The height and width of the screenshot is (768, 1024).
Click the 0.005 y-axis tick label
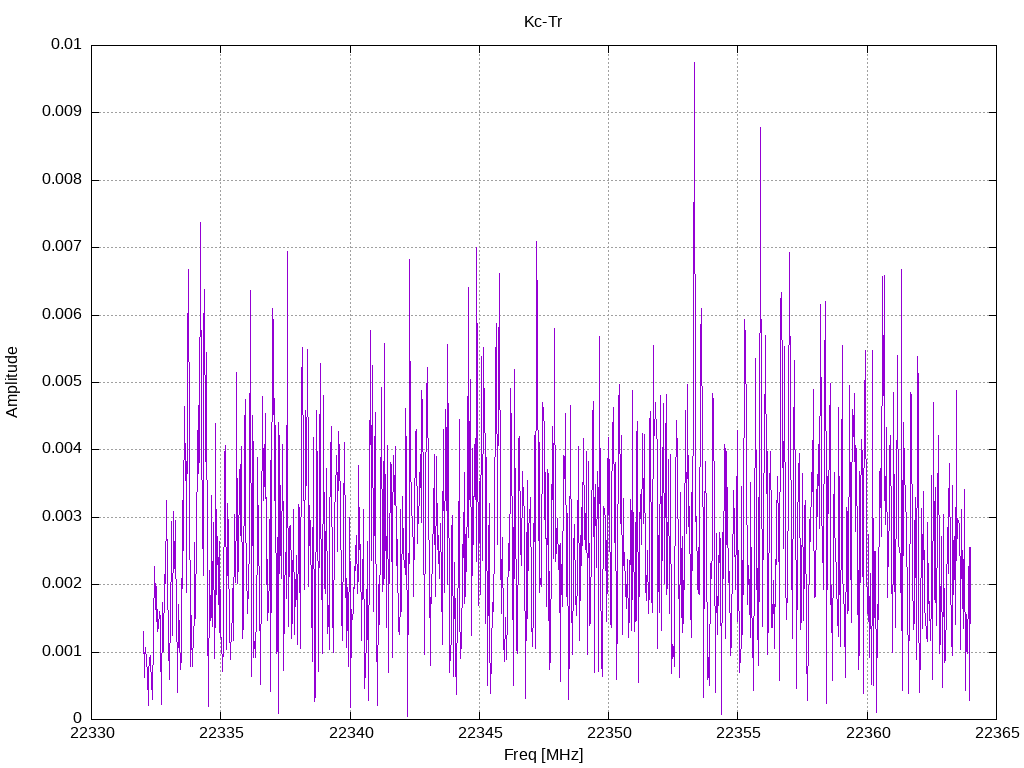click(62, 381)
